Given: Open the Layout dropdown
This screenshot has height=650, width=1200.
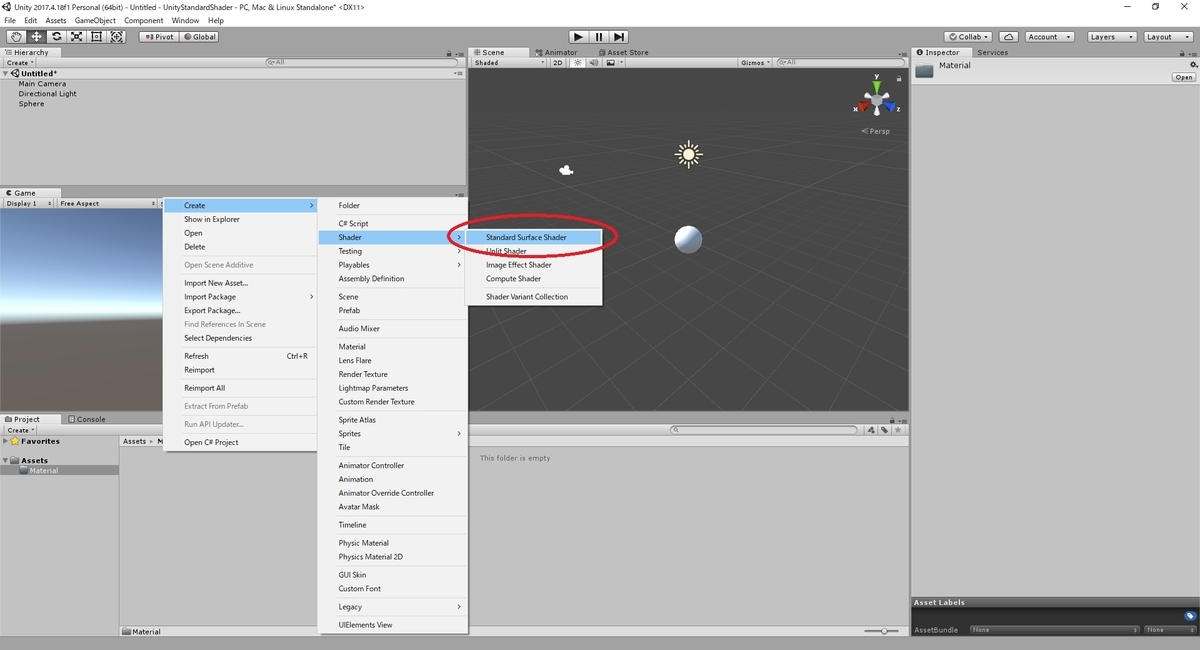Looking at the screenshot, I should pos(1166,37).
